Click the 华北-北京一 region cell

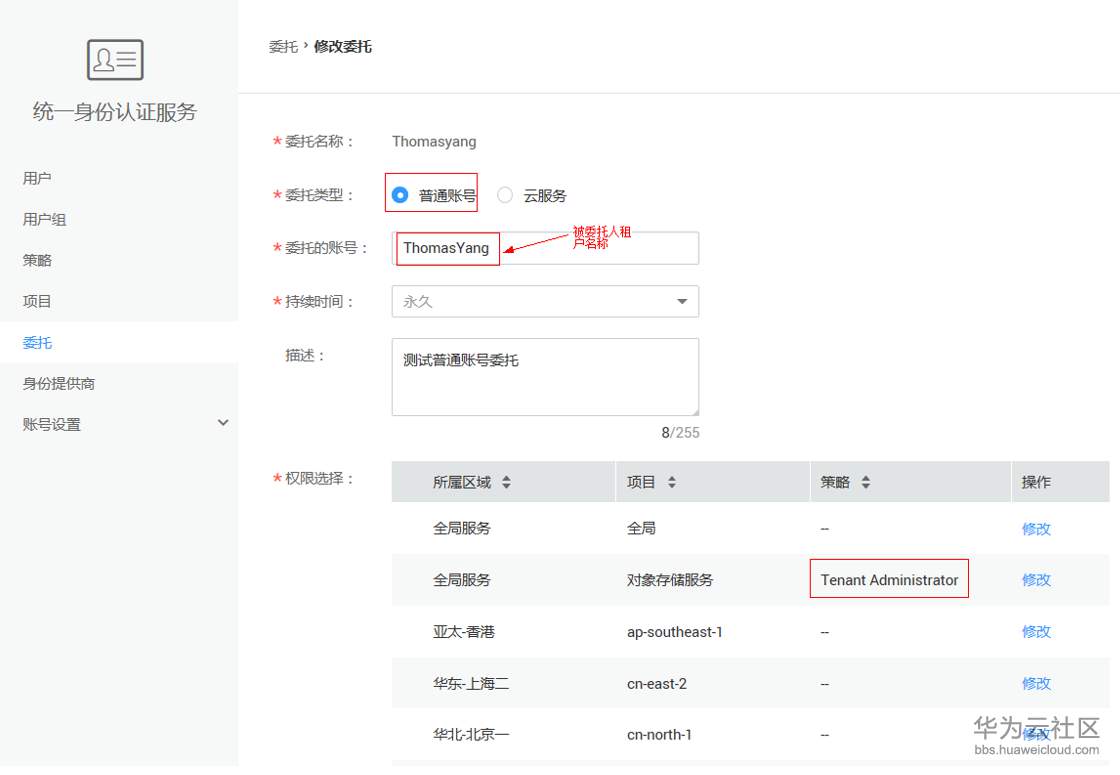471,735
